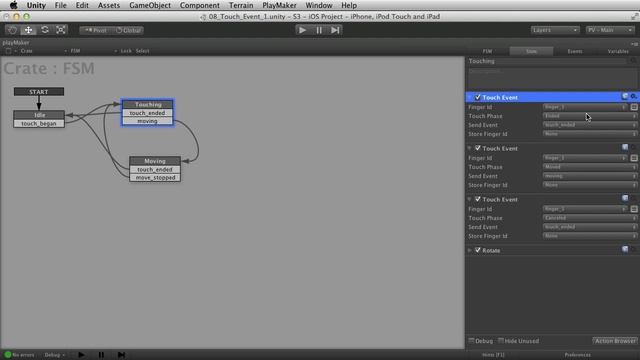Open the Layers dropdown
640x360 pixels.
[x=555, y=30]
